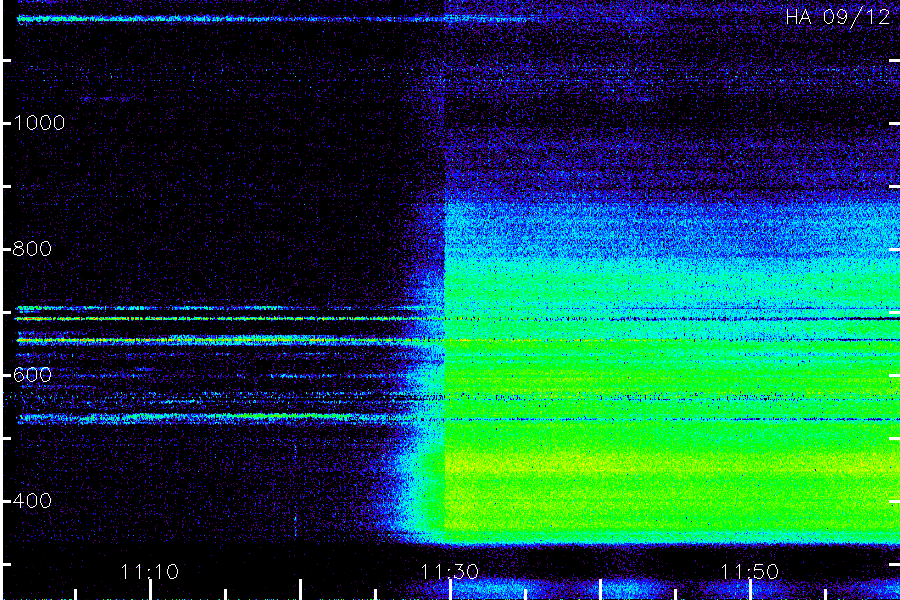Screen dimensions: 900x600
Task: Click the 800 frequency axis label
Action: click(x=32, y=249)
